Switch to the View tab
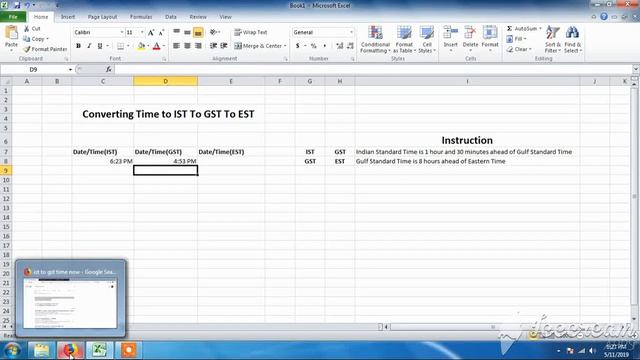 coord(225,17)
